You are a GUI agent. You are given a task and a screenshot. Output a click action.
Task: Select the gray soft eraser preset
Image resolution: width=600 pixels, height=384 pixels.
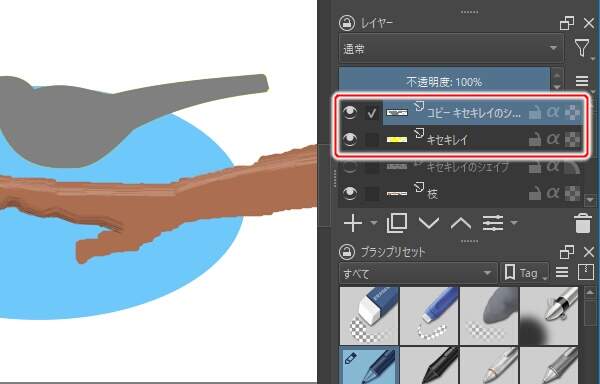489,316
